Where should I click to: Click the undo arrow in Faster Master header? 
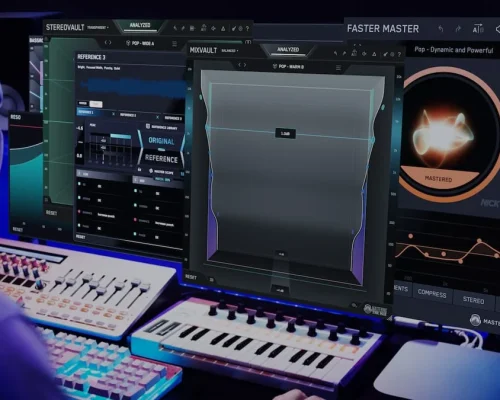[x=441, y=29]
